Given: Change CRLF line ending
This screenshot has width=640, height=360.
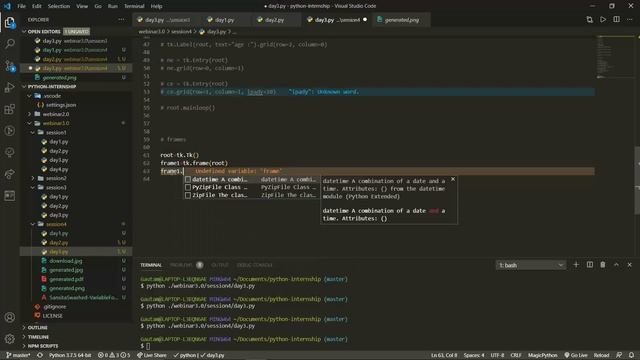Looking at the screenshot, I should [516, 355].
